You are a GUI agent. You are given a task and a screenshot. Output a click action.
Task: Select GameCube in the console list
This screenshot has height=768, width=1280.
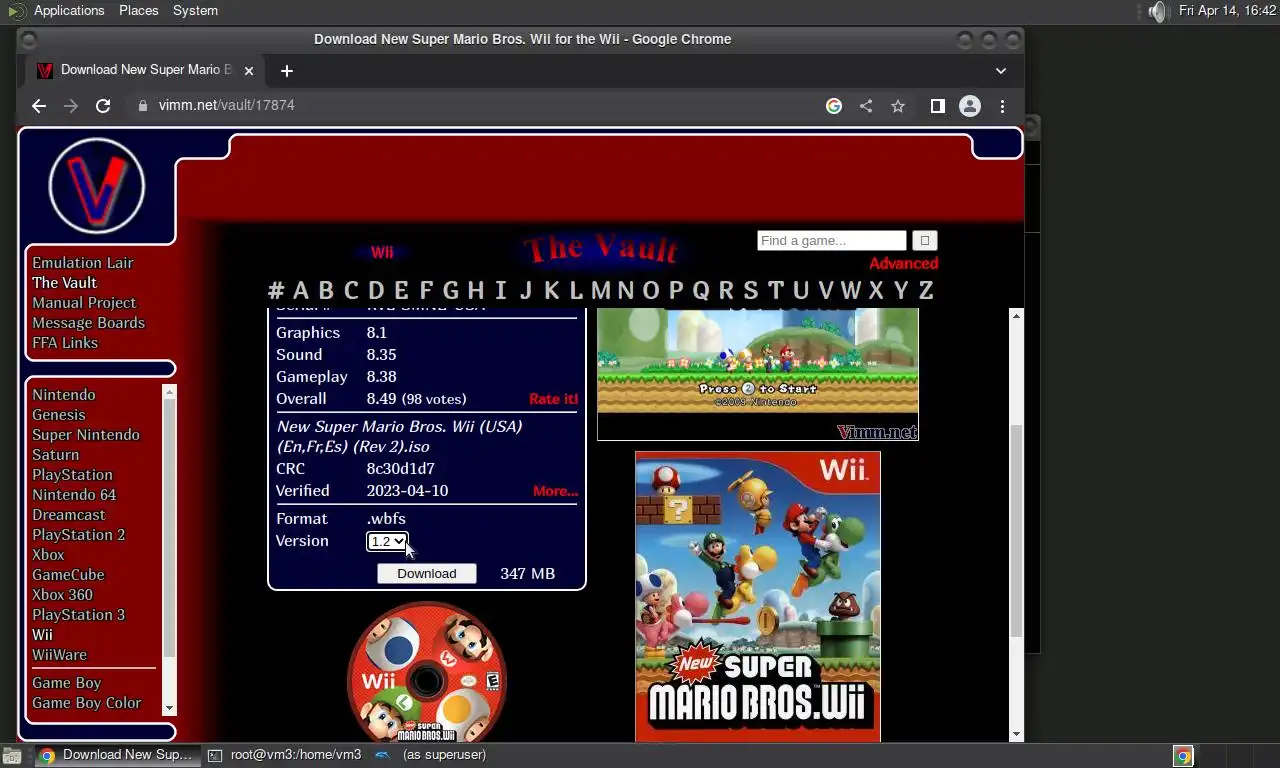68,574
